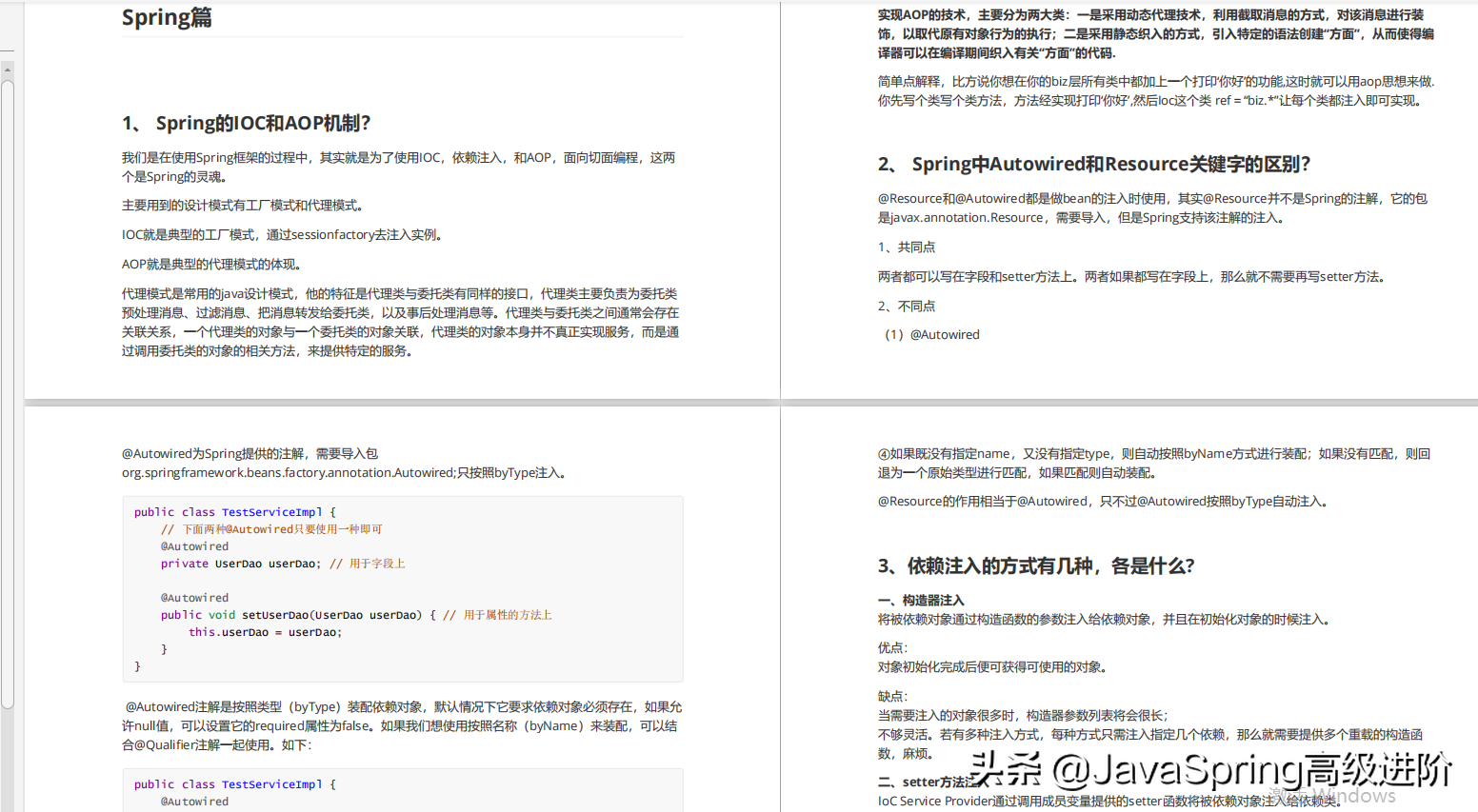Click line '对象初始化完成后便可获得可使用的对象。'
Image resolution: width=1478 pixels, height=812 pixels.
click(x=994, y=667)
